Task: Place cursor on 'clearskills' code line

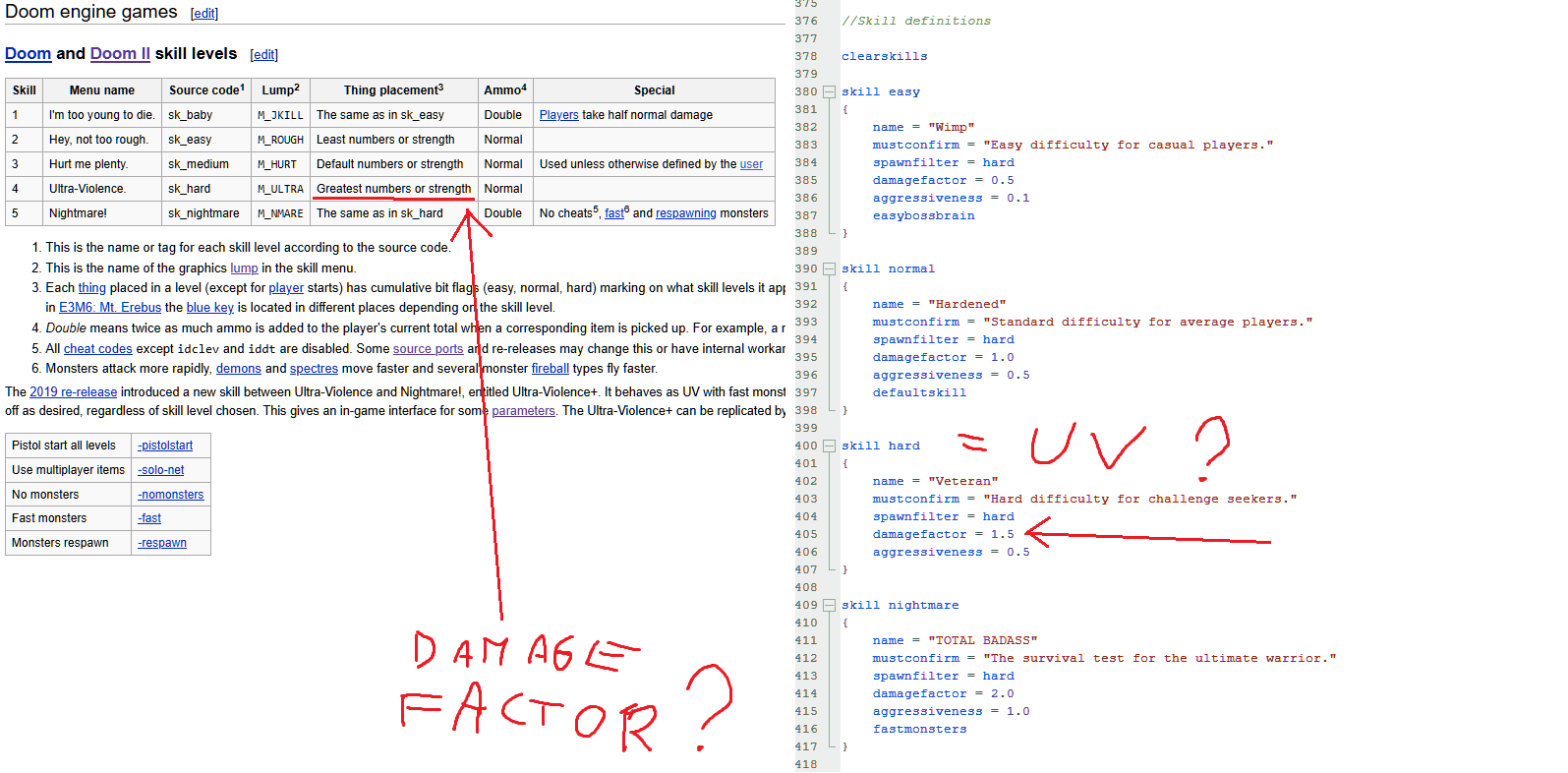Action: click(884, 56)
